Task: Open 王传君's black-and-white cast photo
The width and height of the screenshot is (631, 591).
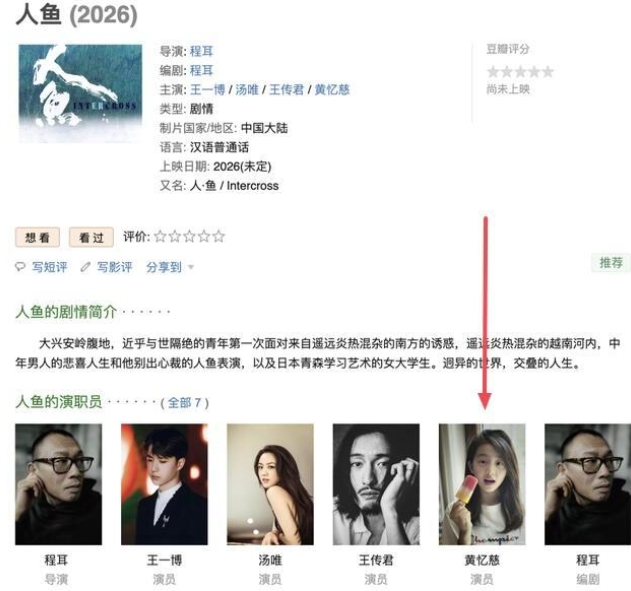Action: coord(376,484)
